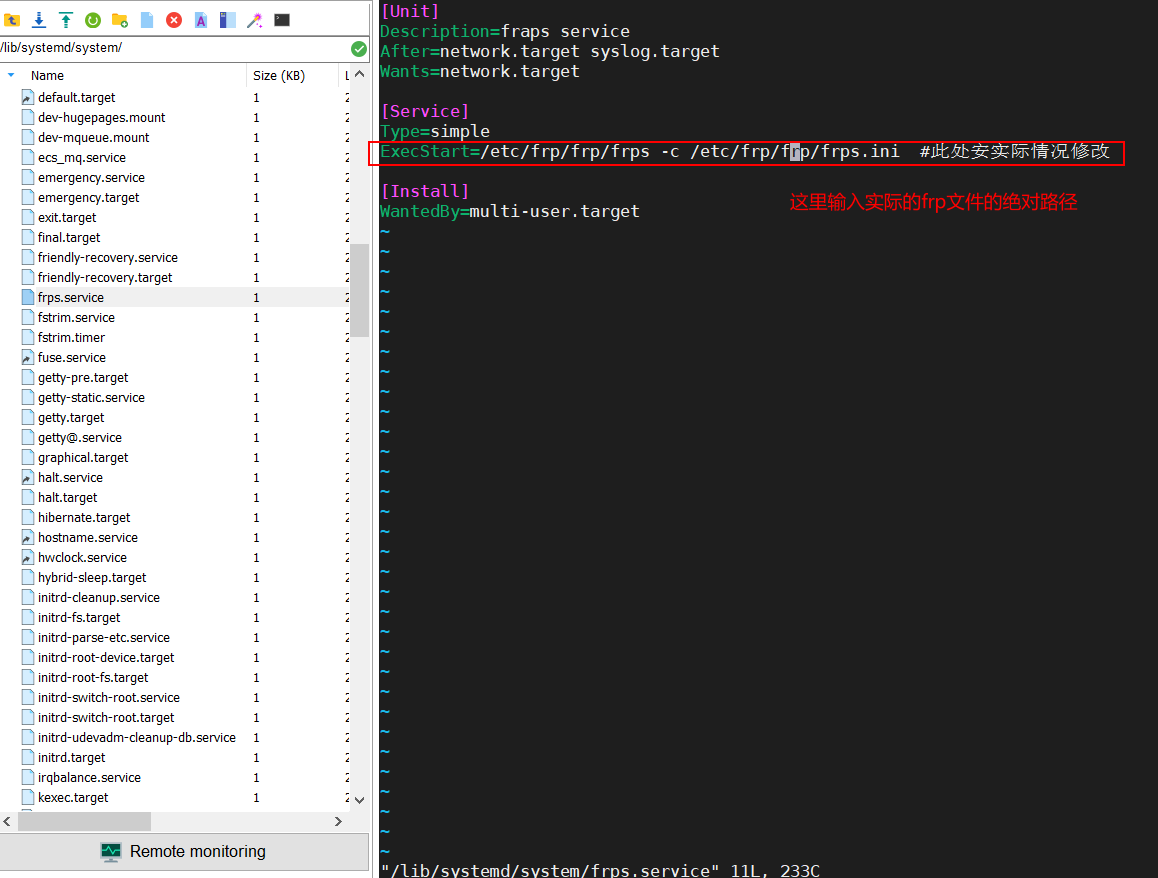The width and height of the screenshot is (1158, 878).
Task: Click the Description=fraps service line
Action: [505, 32]
